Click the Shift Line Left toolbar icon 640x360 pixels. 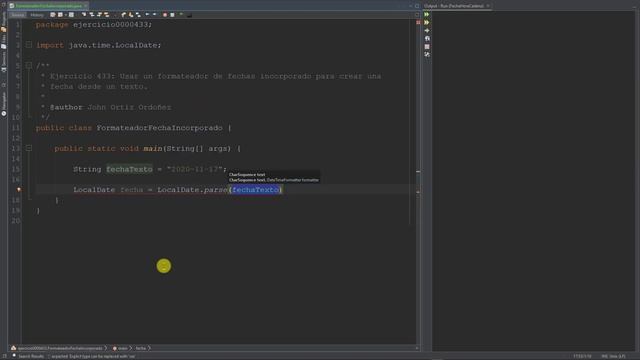147,15
